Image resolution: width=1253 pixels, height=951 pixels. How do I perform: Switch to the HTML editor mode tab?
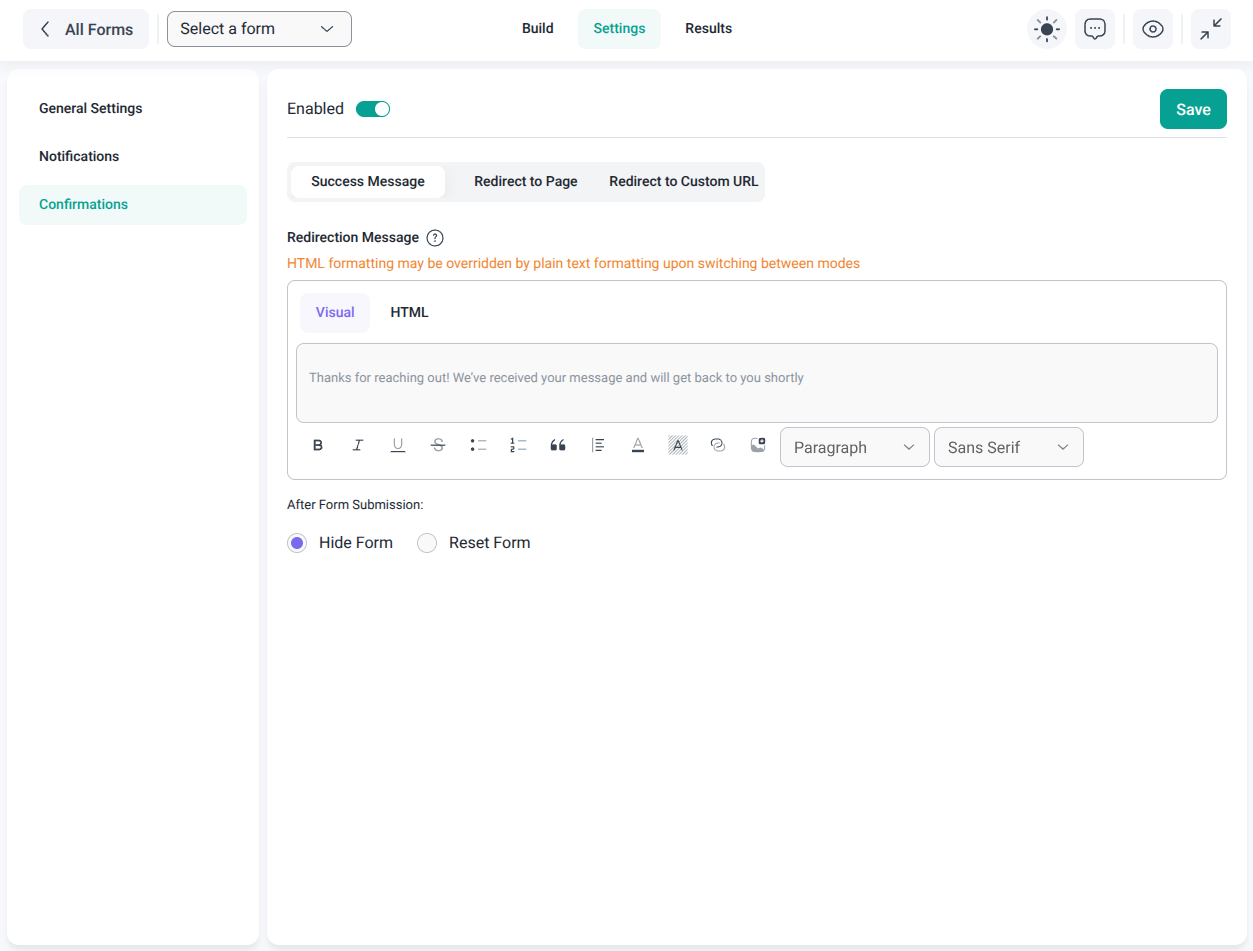[409, 313]
